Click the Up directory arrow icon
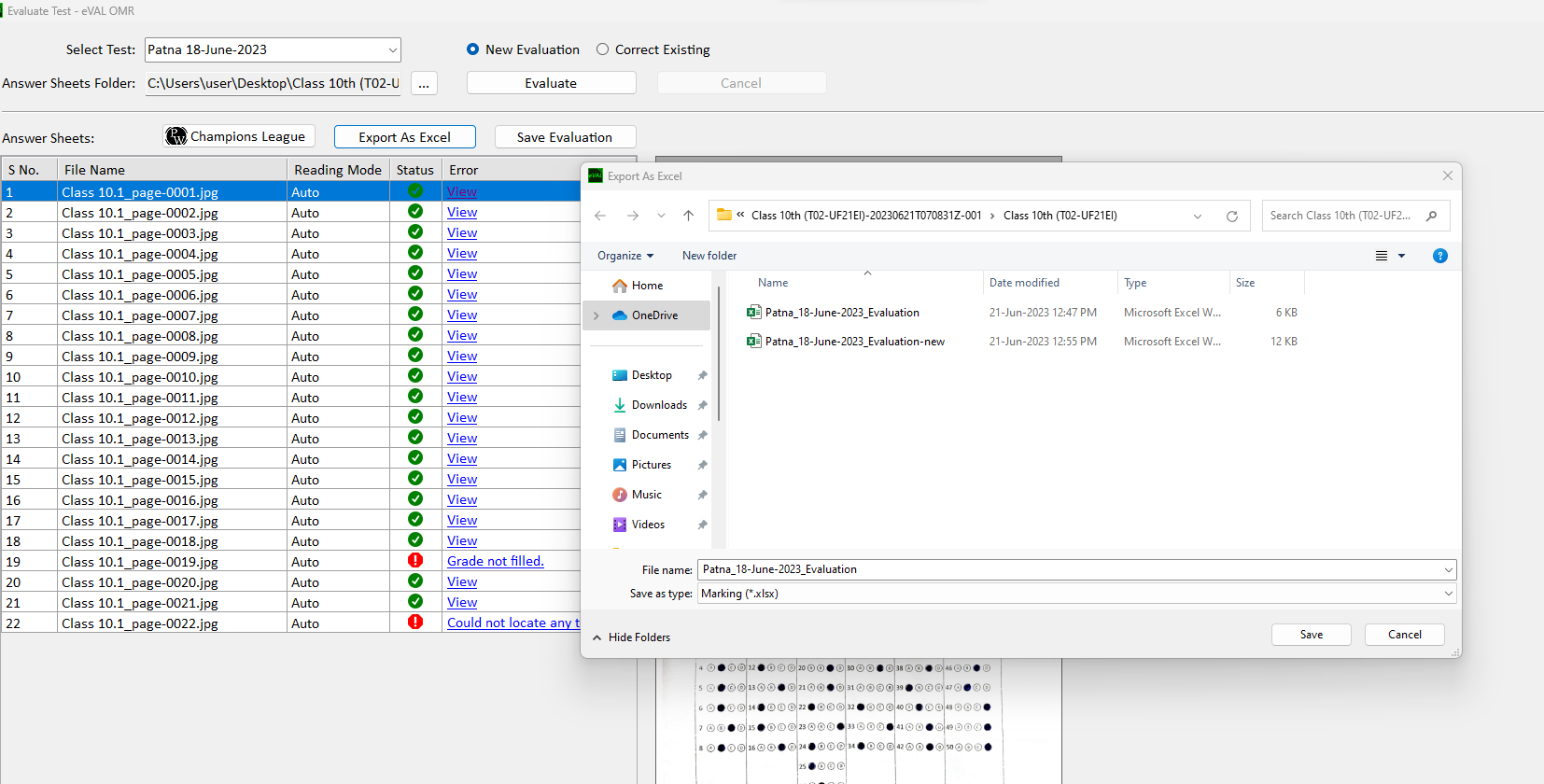This screenshot has height=784, width=1544. pos(688,216)
